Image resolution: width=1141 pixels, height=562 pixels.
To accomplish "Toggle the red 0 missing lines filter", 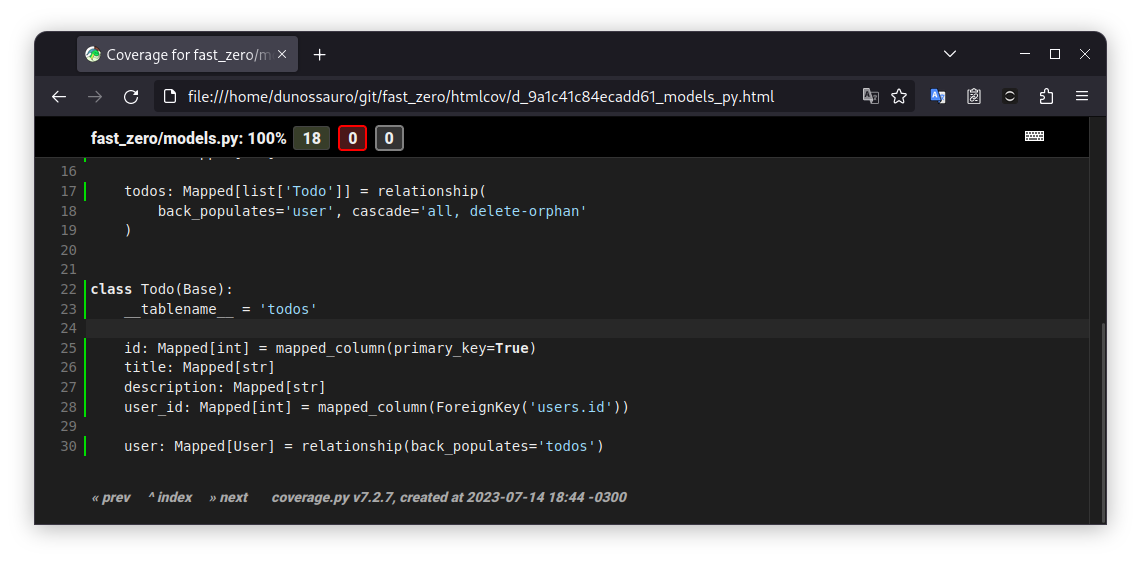I will (x=352, y=138).
